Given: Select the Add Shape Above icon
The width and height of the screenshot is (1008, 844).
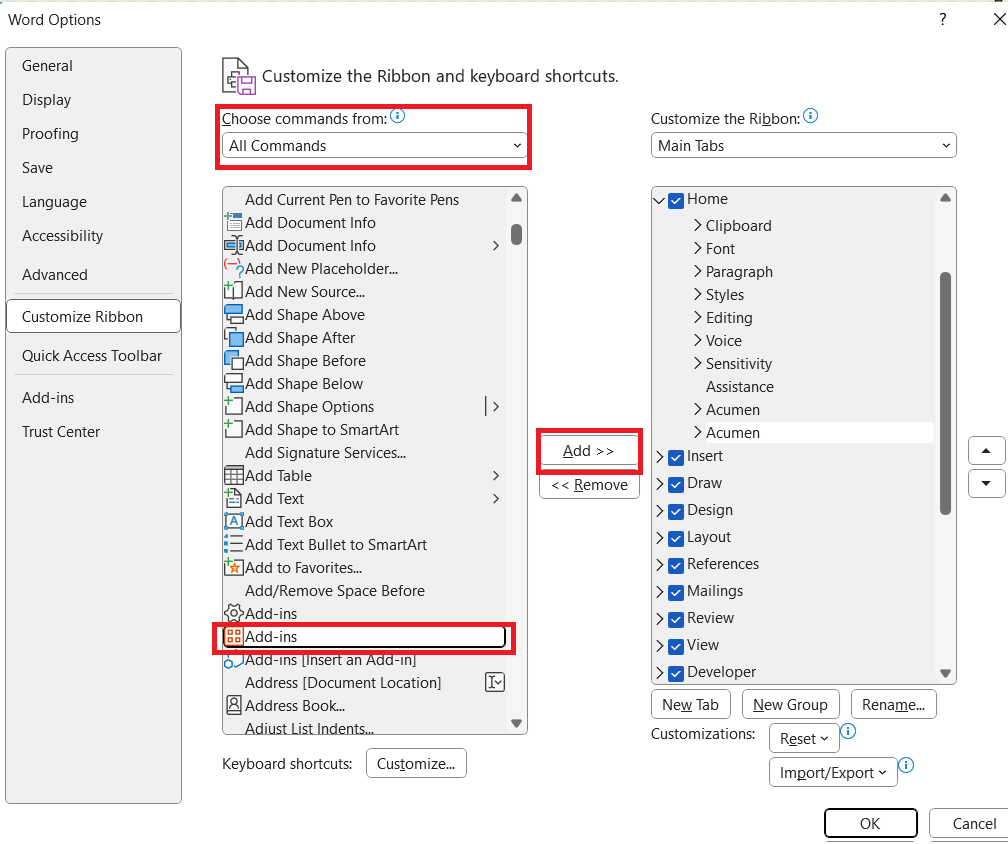Looking at the screenshot, I should click(x=233, y=315).
